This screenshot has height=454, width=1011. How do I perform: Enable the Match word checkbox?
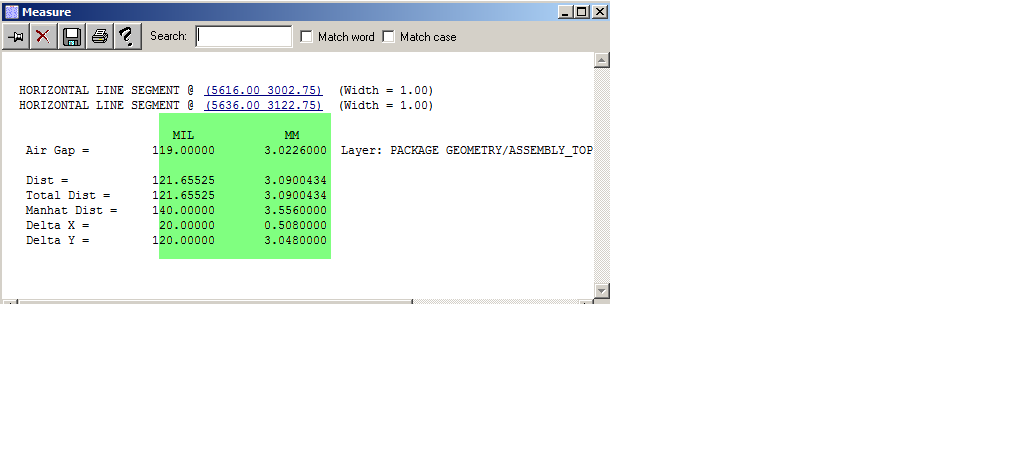tap(306, 37)
